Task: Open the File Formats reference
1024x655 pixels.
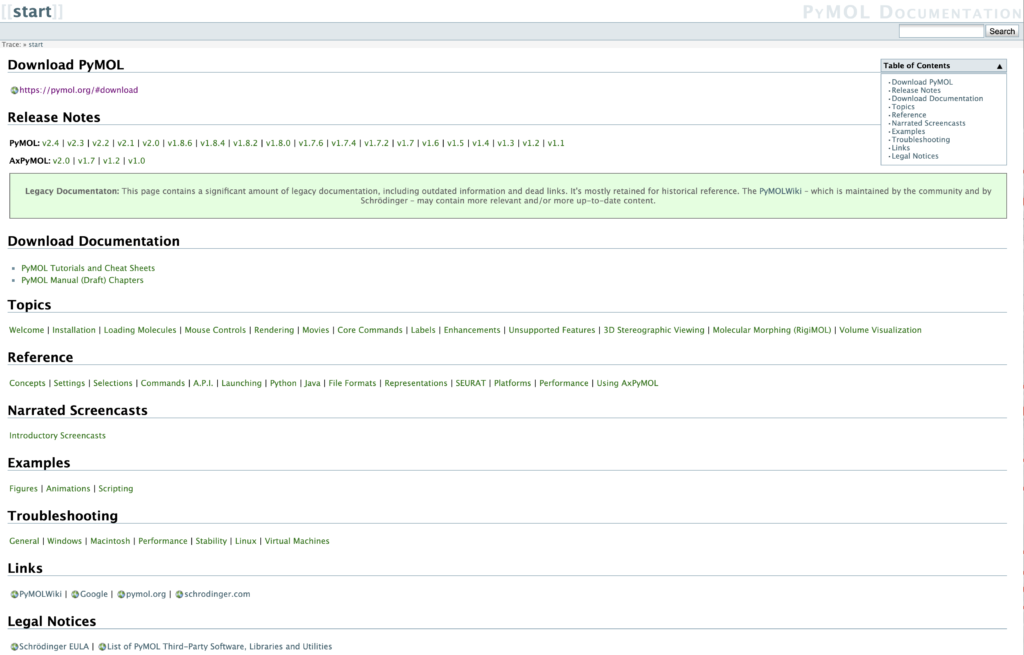Action: coord(352,383)
